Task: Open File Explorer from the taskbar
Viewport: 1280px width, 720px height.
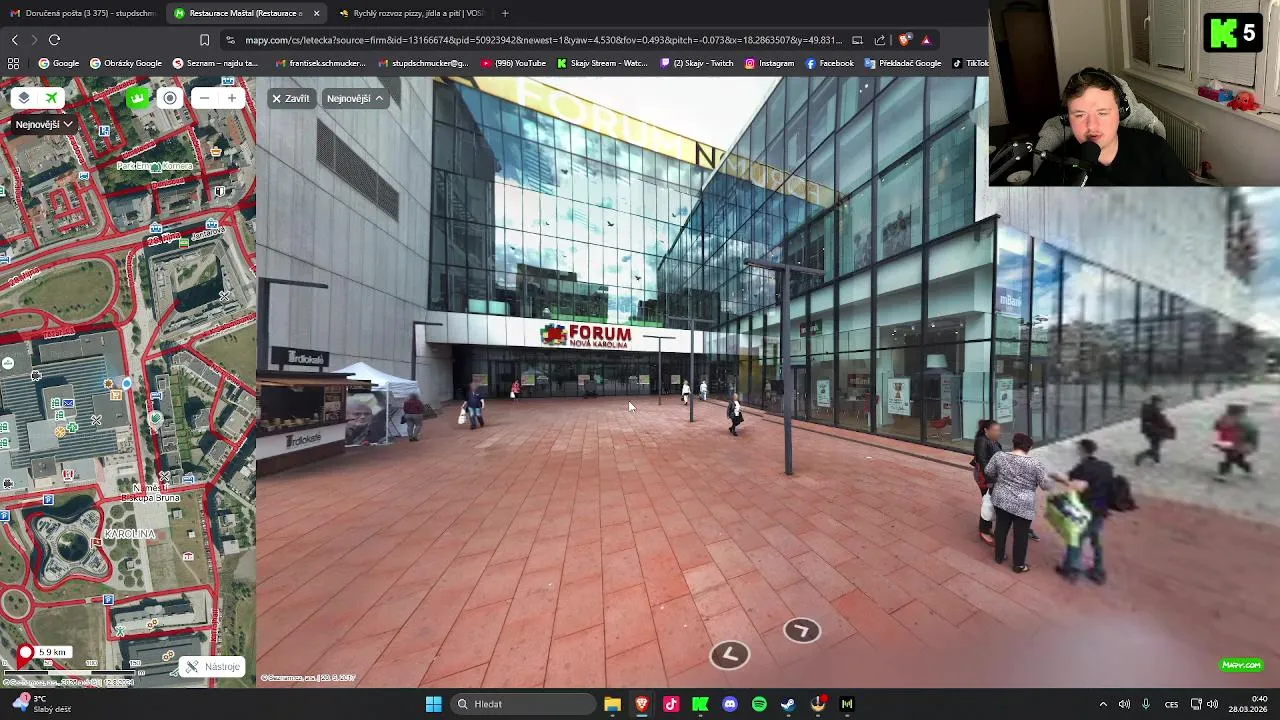Action: [612, 704]
